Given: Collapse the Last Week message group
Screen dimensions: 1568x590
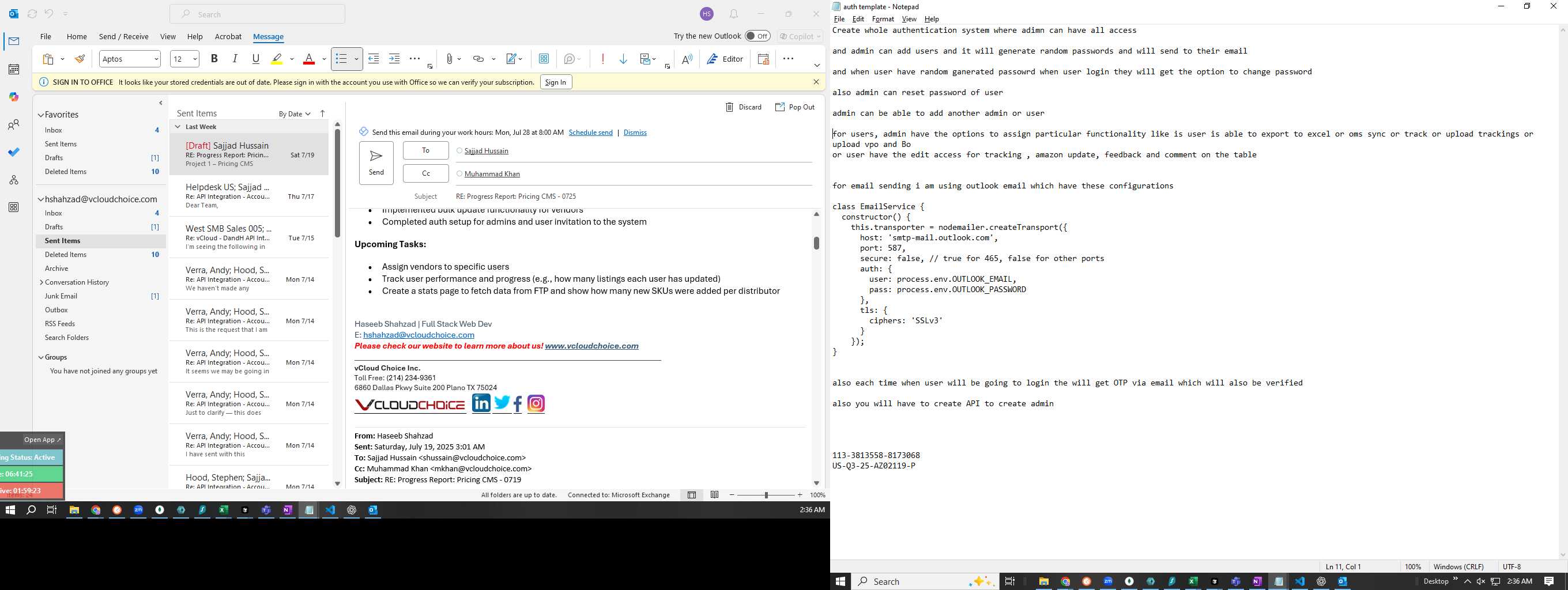Looking at the screenshot, I should coord(178,127).
